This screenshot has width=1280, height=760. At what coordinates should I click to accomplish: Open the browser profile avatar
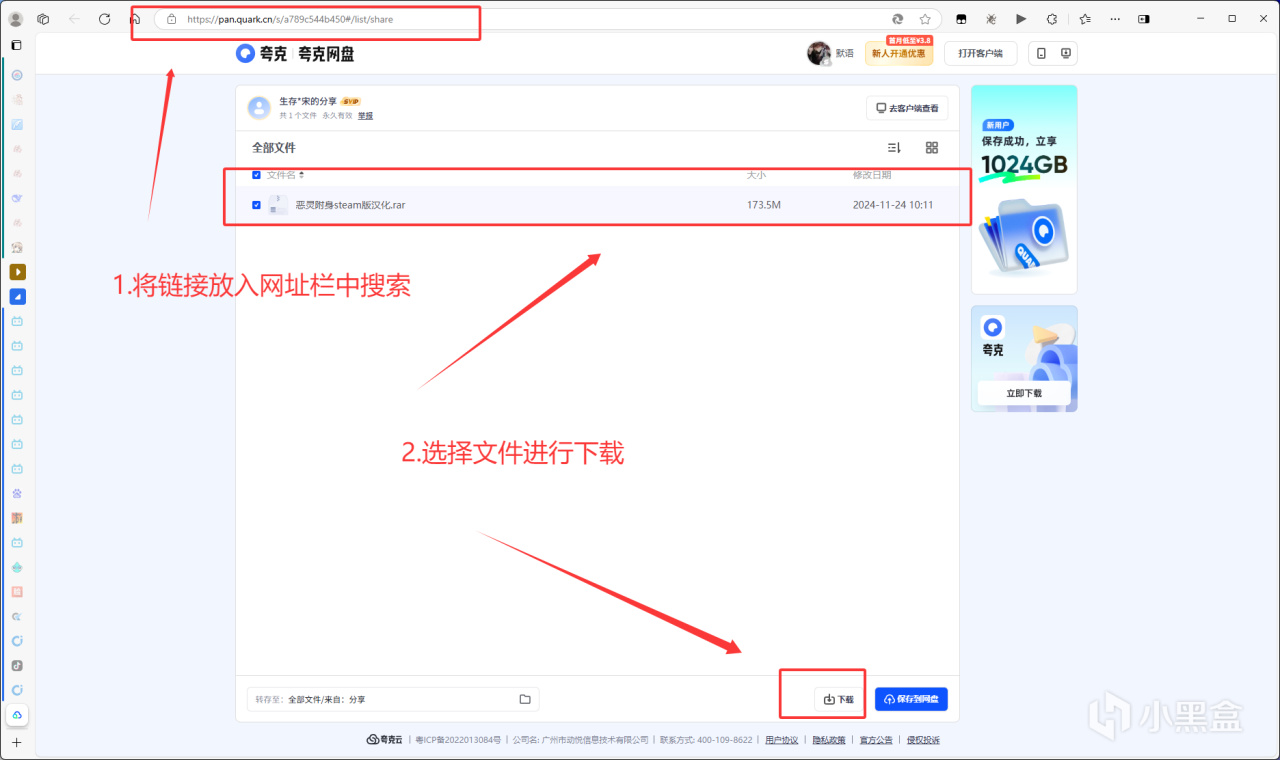(x=16, y=19)
